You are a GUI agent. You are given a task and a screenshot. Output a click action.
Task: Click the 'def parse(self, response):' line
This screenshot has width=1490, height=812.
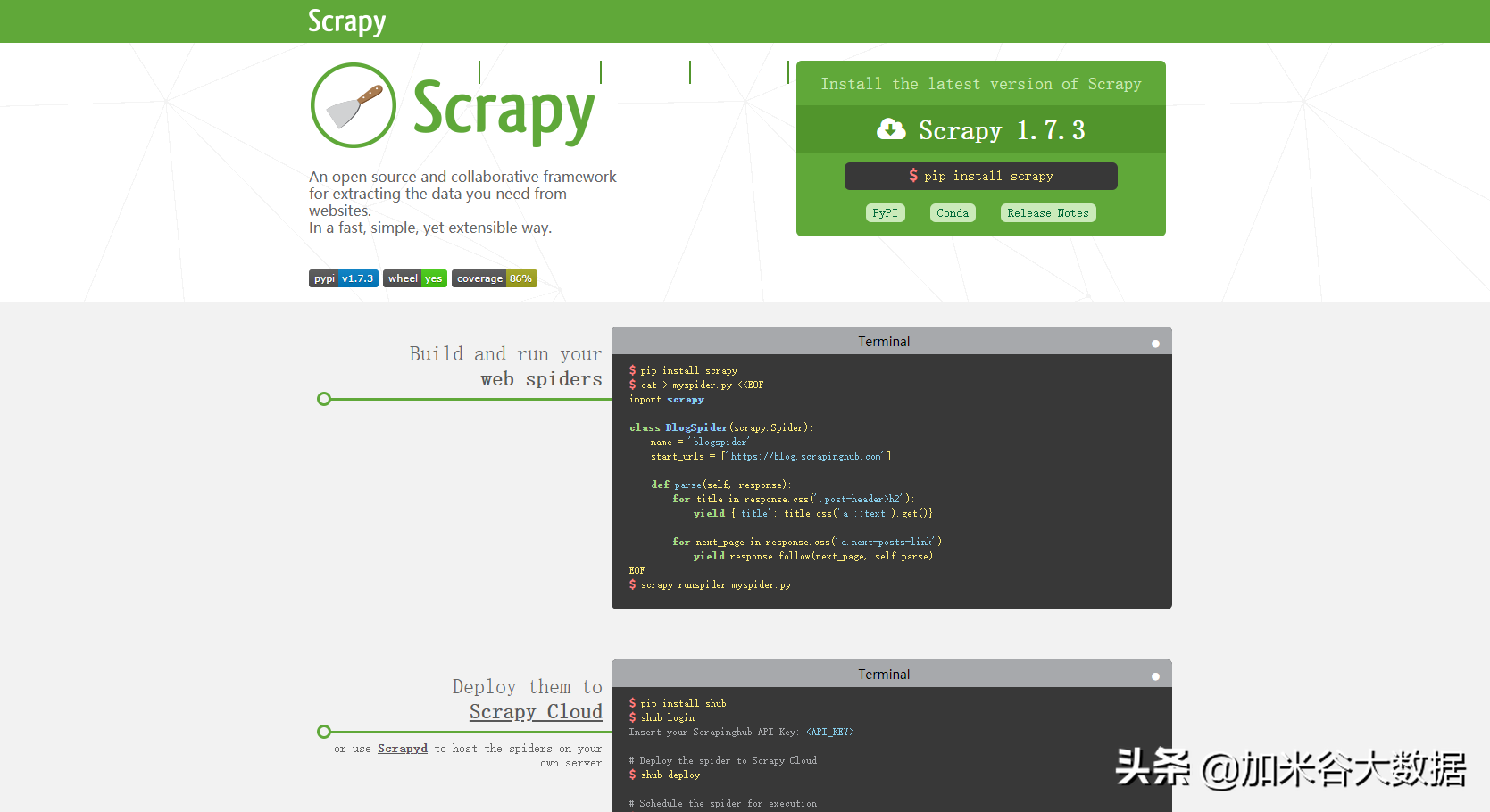(721, 485)
